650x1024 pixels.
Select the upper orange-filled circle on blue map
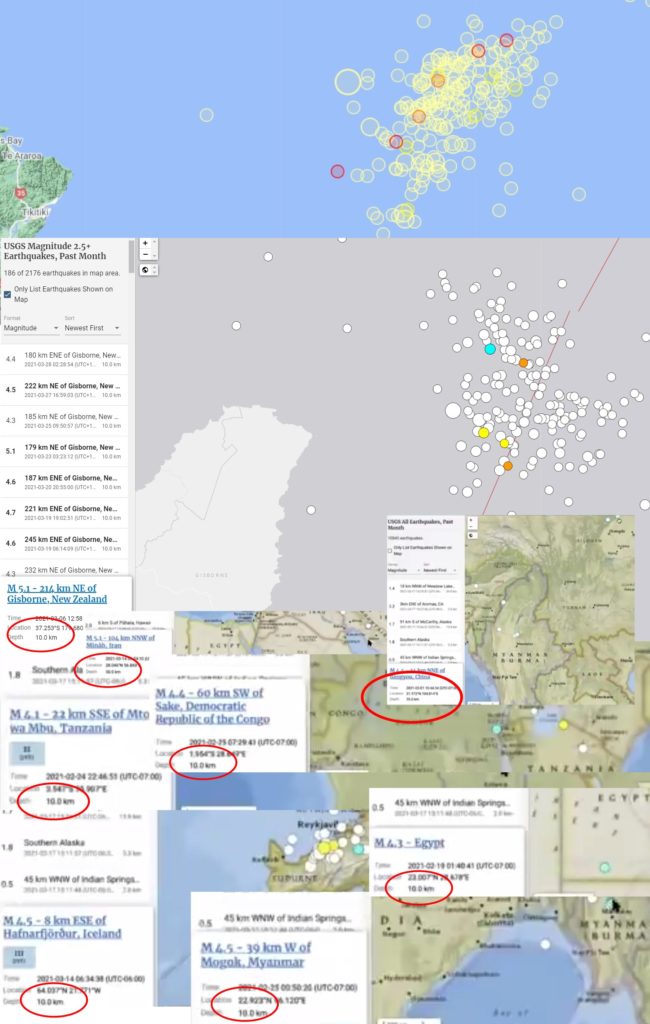(x=438, y=80)
